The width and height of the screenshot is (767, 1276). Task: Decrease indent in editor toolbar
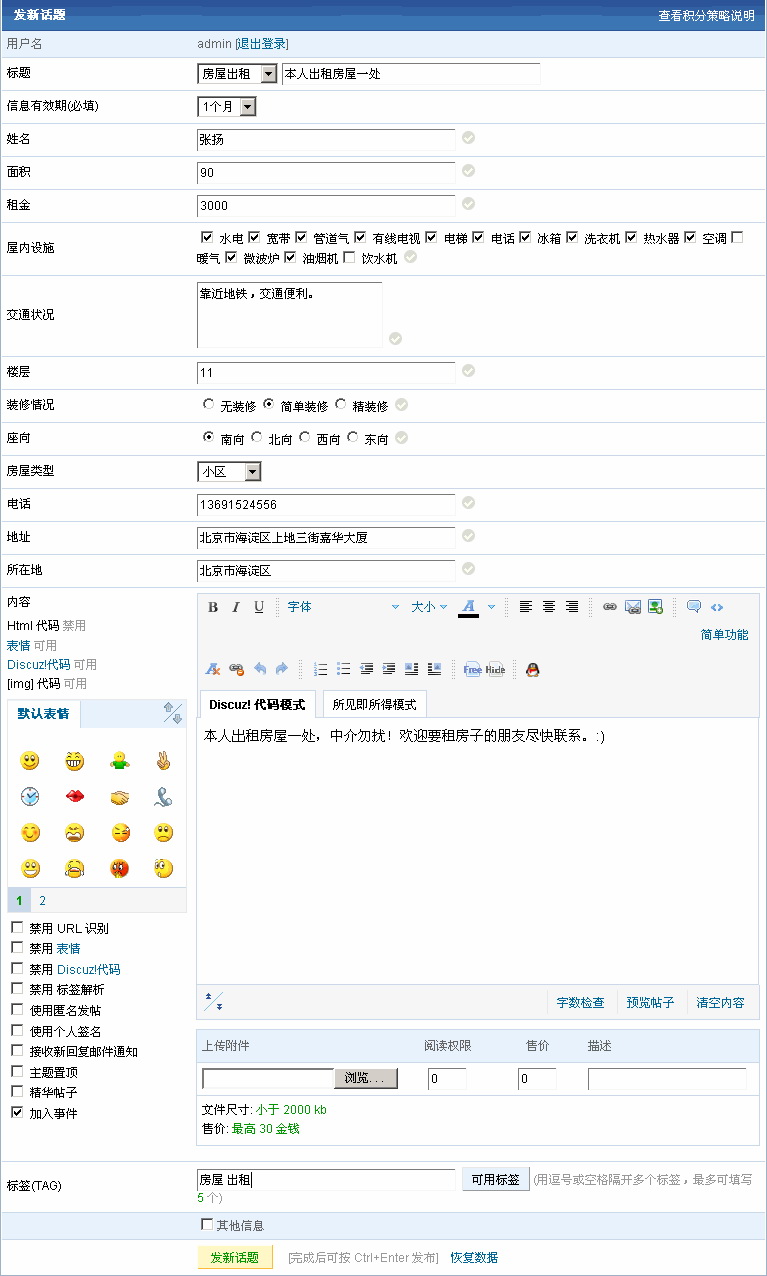point(367,669)
